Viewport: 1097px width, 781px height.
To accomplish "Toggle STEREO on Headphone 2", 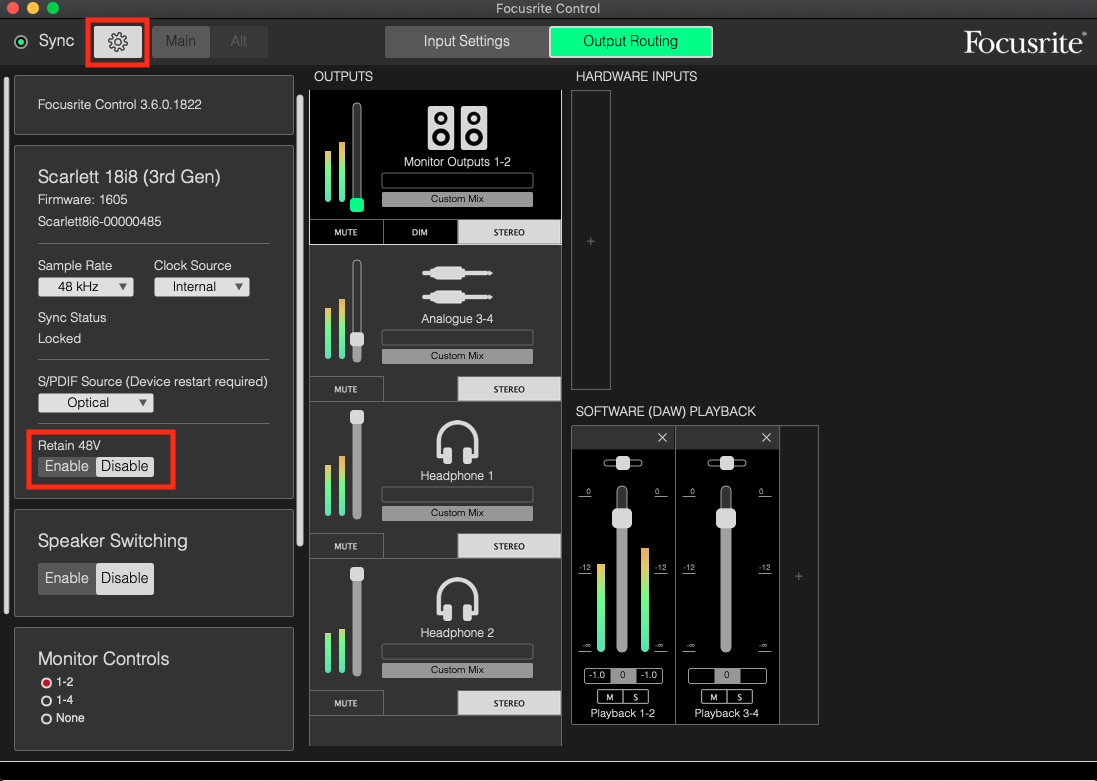I will click(x=509, y=703).
